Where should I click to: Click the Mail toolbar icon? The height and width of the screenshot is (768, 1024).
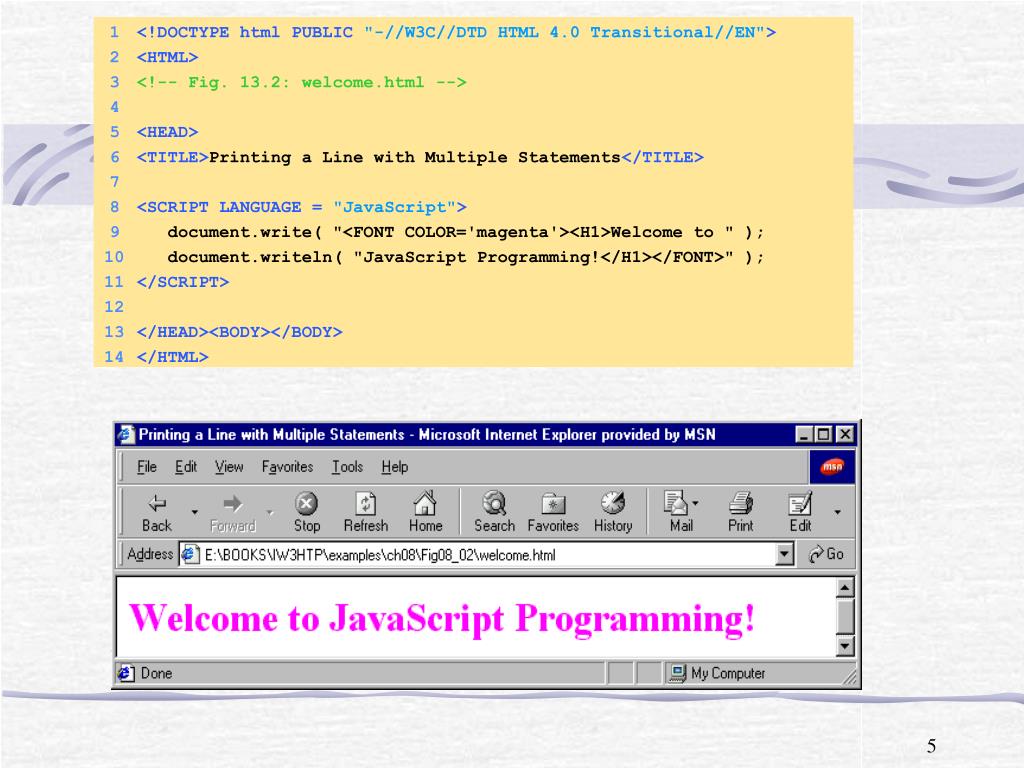tap(676, 503)
